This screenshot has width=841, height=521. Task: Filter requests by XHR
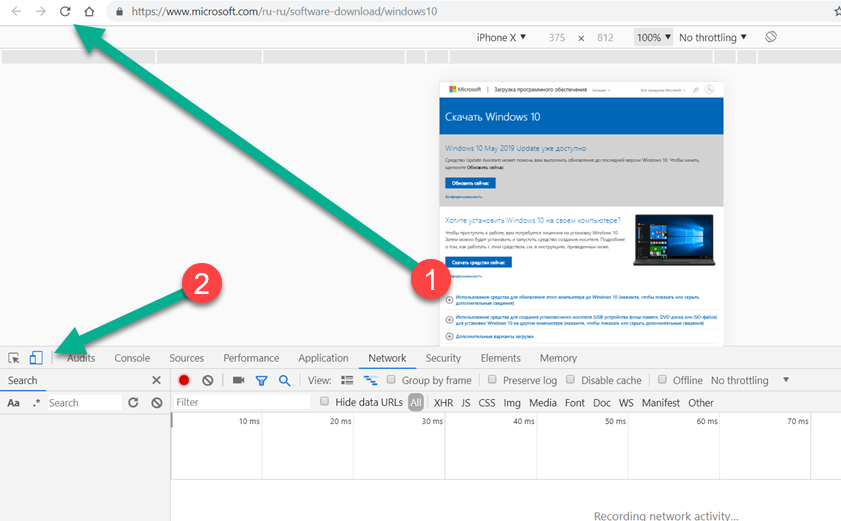[x=443, y=402]
